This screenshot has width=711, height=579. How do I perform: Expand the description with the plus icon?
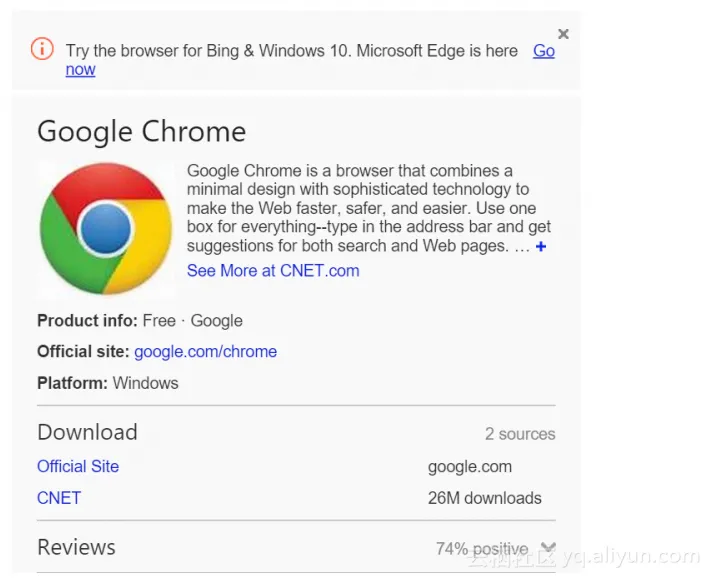[541, 246]
